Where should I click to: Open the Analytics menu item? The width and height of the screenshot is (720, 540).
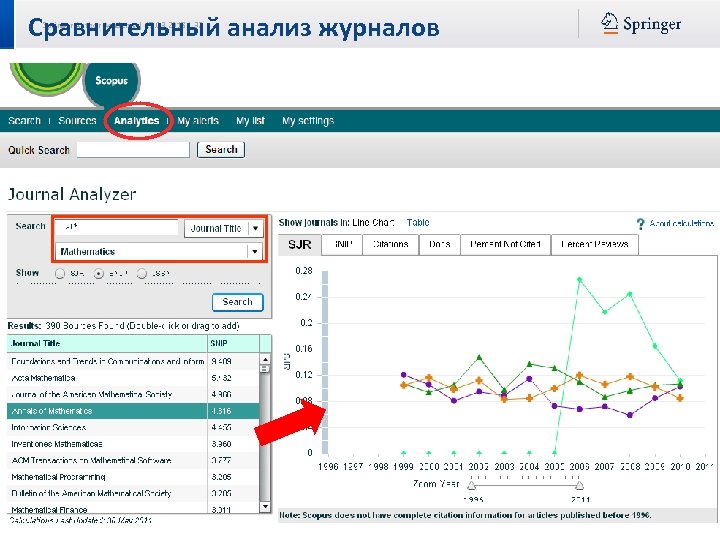136,121
